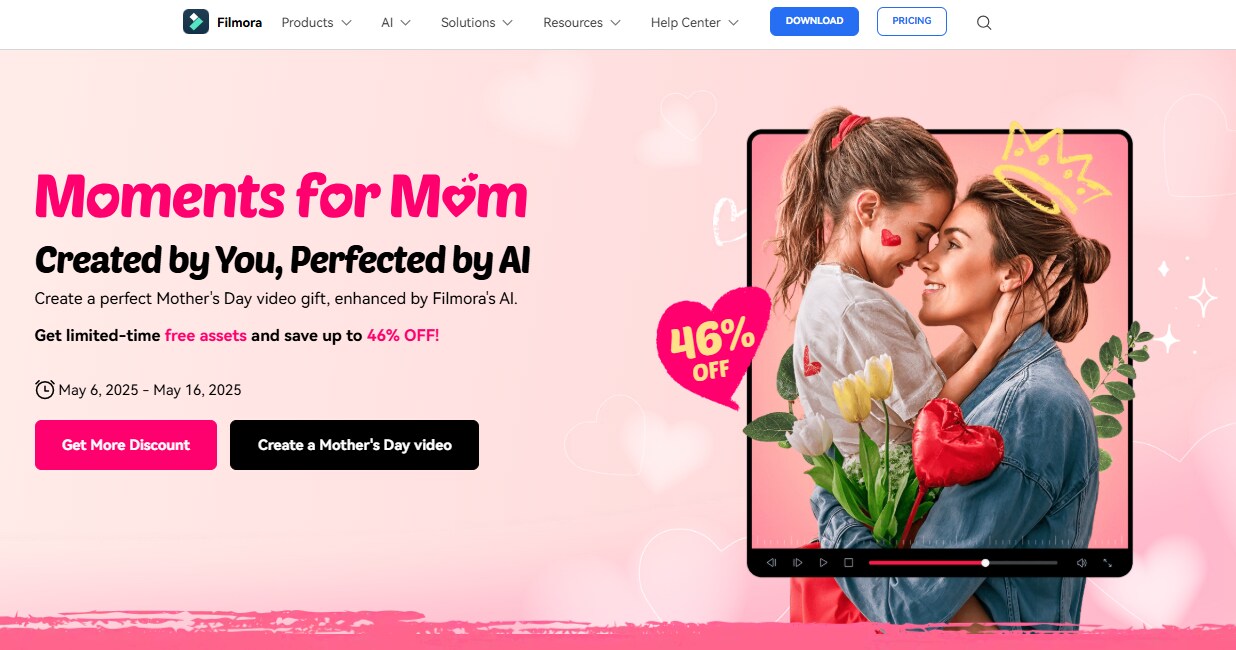Open the search magnifier icon
This screenshot has width=1236, height=650.
coord(984,23)
